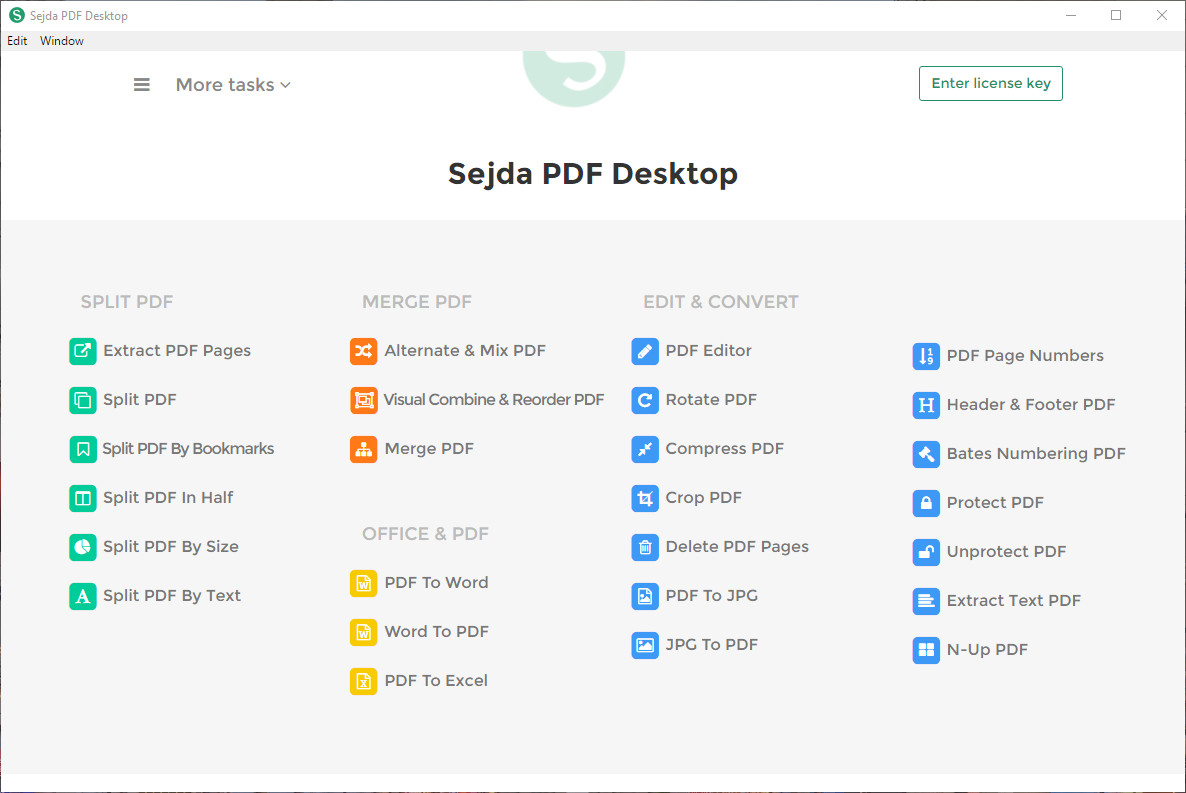Open the Header & Footer PDF link
Image resolution: width=1186 pixels, height=793 pixels.
coord(1031,405)
